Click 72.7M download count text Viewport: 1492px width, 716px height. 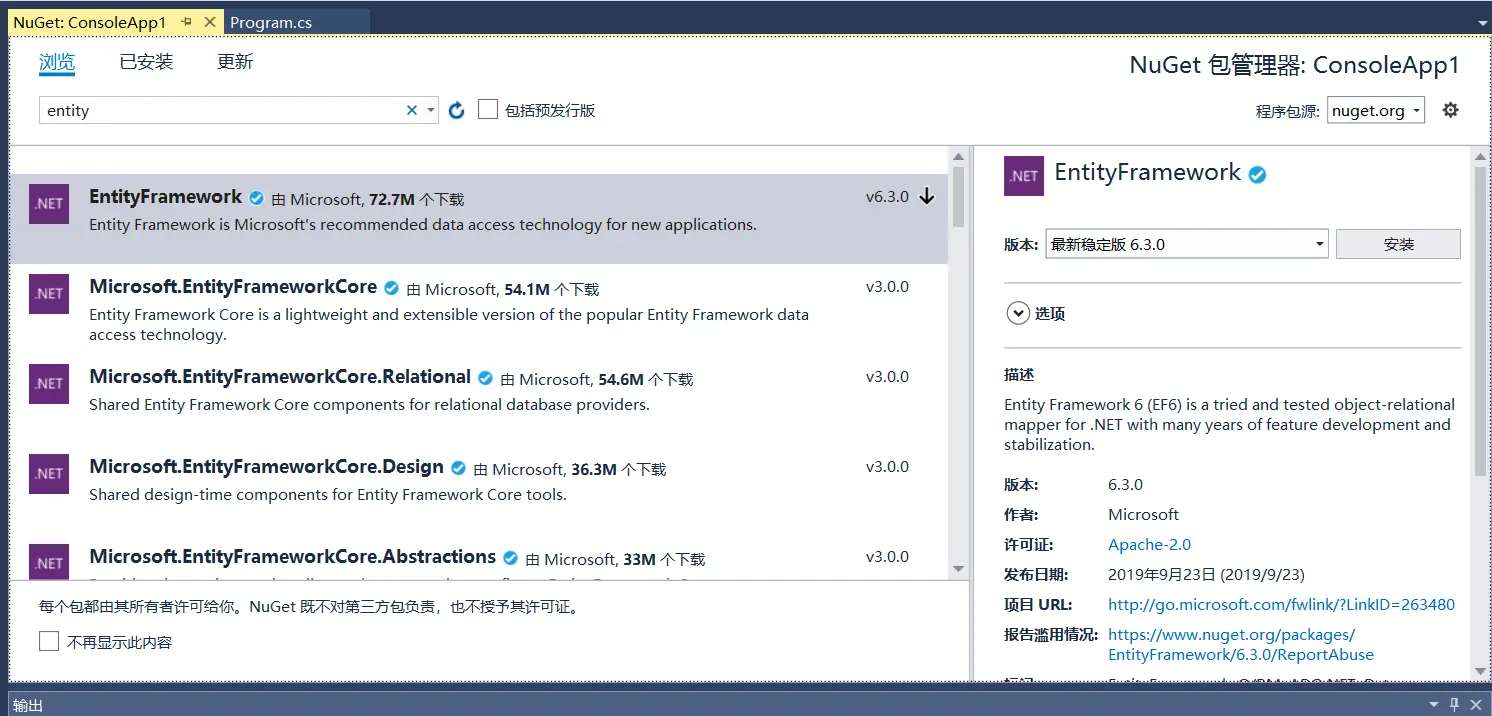point(392,200)
